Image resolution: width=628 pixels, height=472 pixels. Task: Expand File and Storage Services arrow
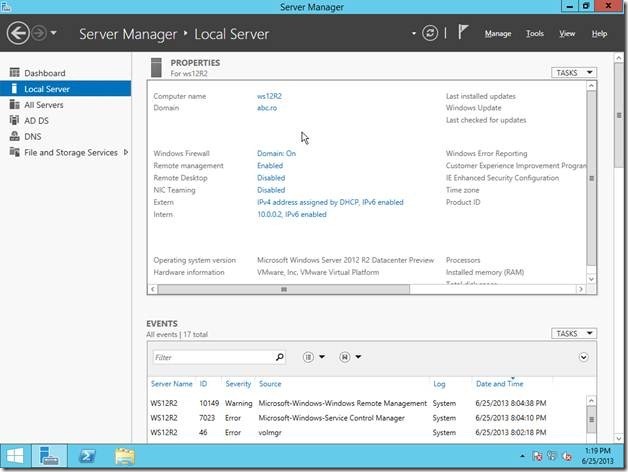pyautogui.click(x=126, y=152)
